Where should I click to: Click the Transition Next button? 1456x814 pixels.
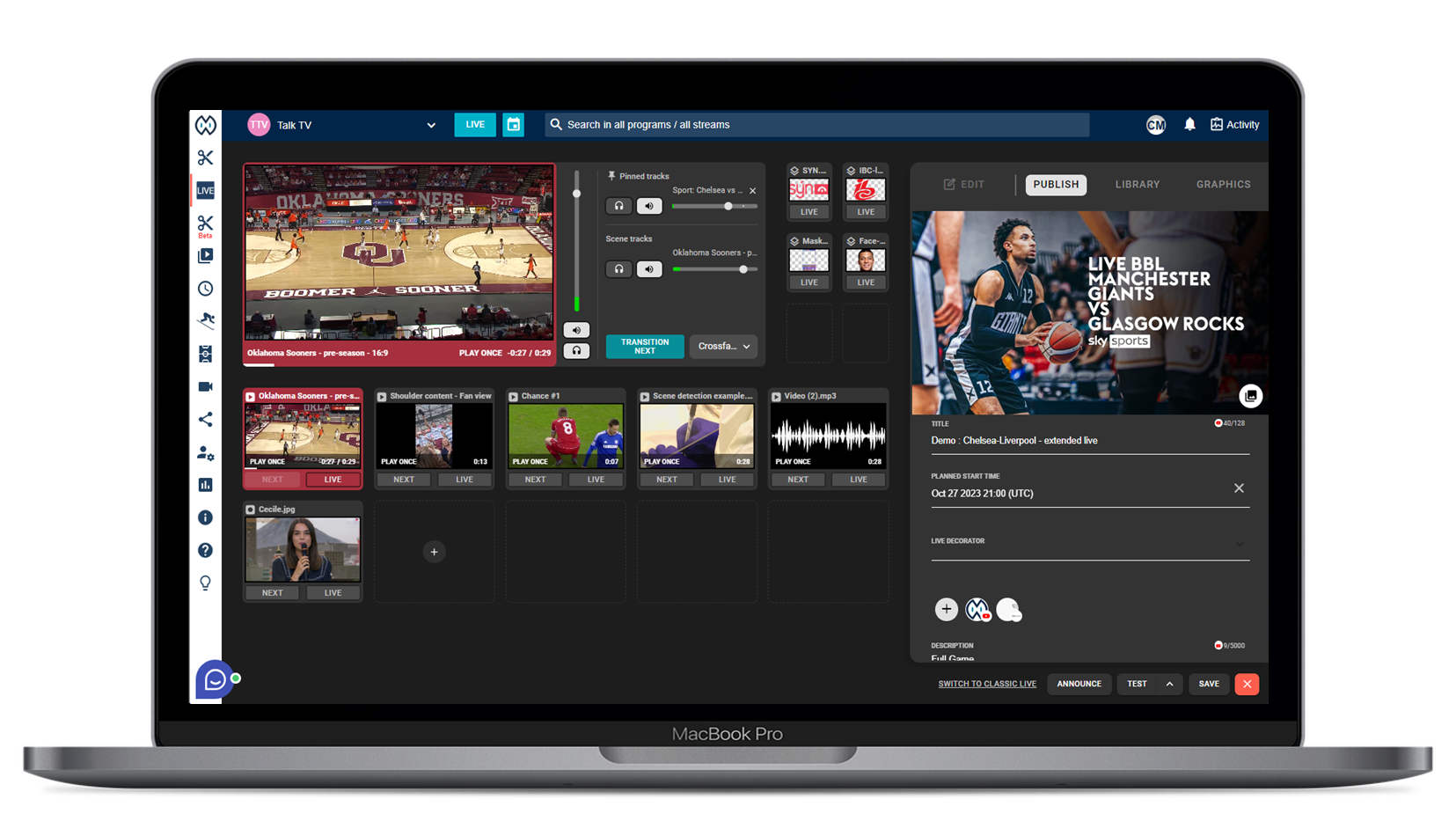click(645, 347)
